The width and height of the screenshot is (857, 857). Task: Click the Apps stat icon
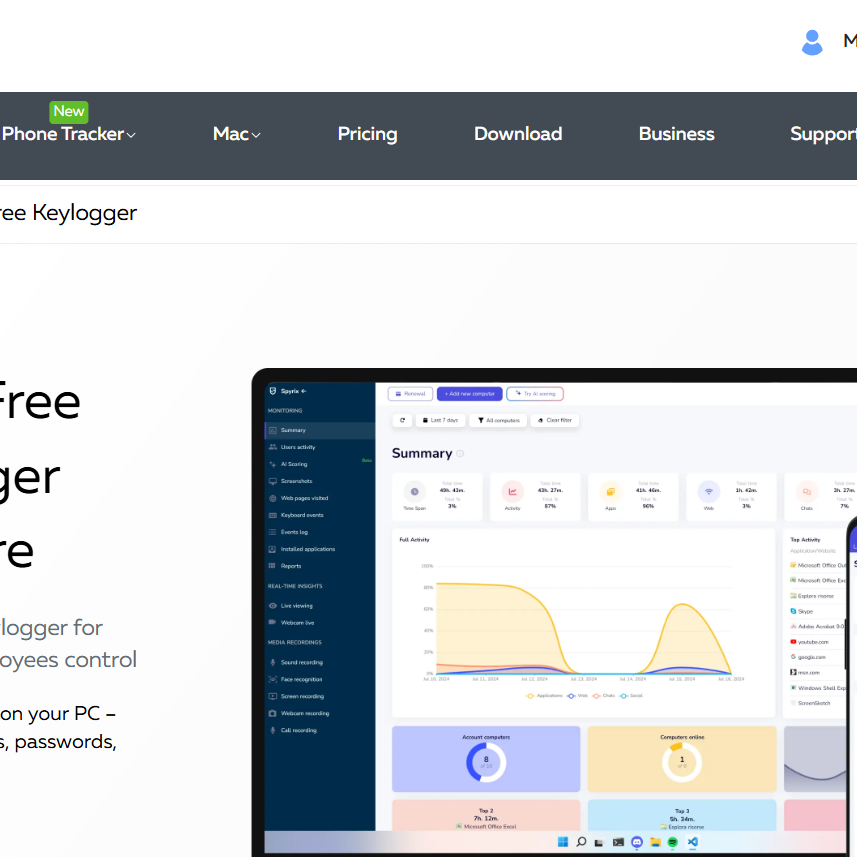click(611, 492)
